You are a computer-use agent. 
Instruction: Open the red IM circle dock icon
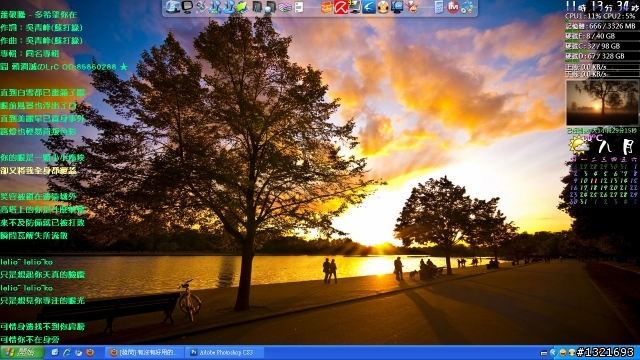453,7
